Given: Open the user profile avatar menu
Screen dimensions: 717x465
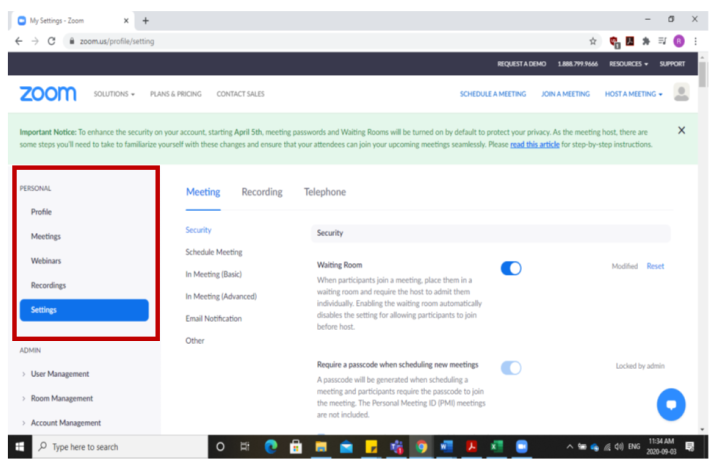Looking at the screenshot, I should point(682,93).
